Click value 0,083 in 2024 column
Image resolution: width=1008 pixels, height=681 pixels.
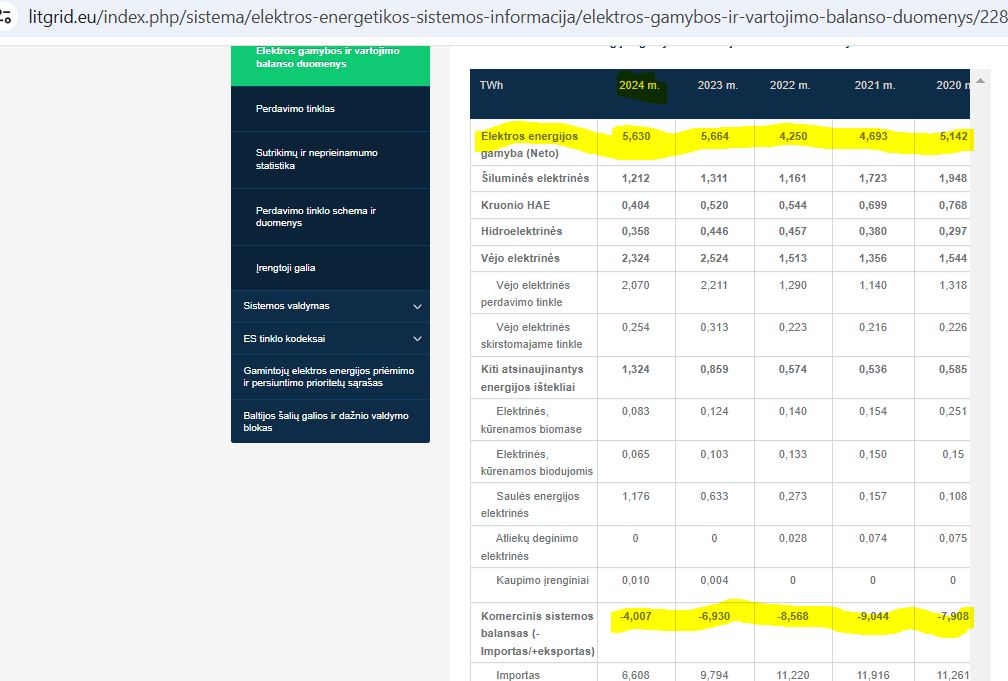point(635,411)
